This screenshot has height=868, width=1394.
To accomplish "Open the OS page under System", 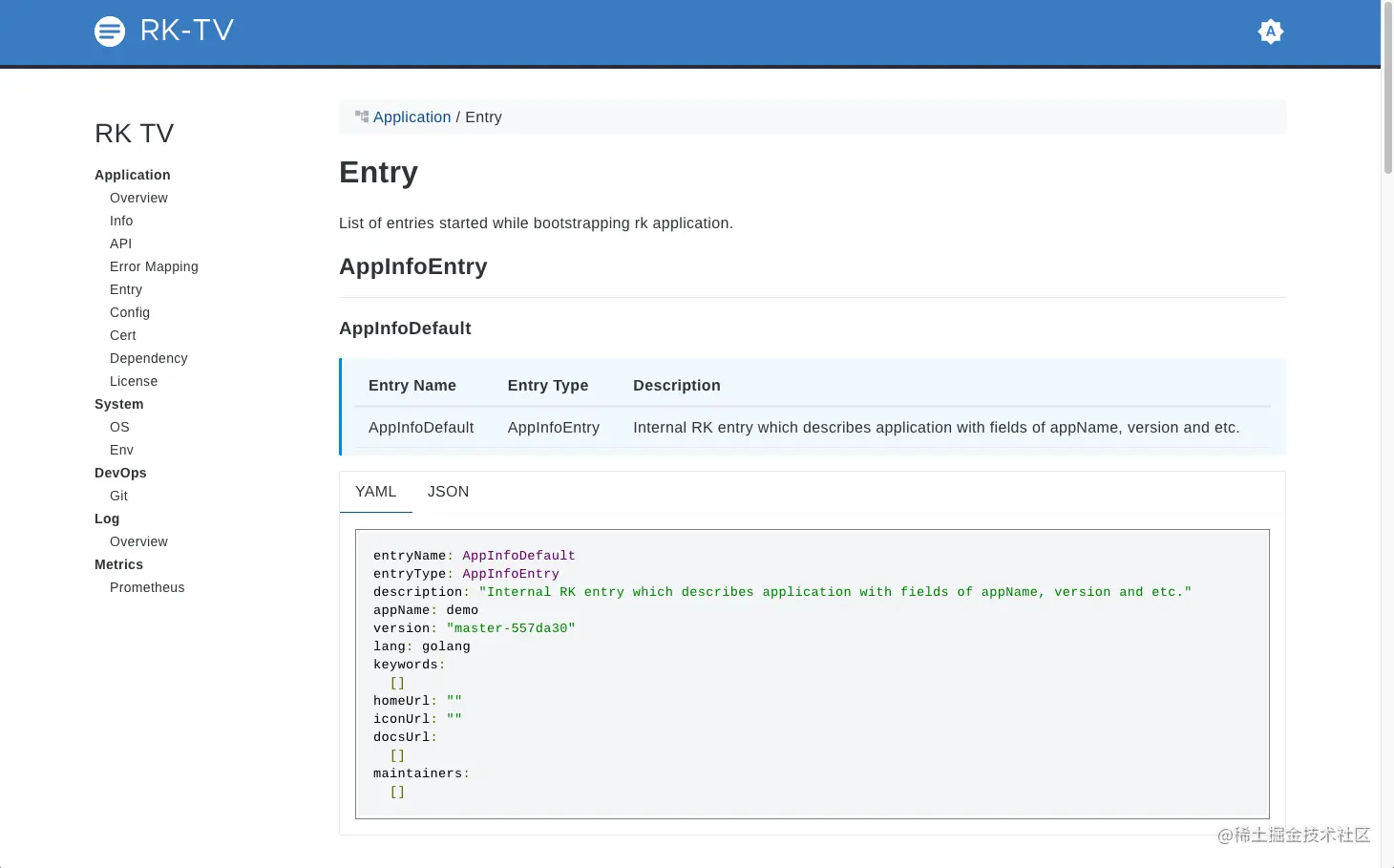I will tap(119, 427).
